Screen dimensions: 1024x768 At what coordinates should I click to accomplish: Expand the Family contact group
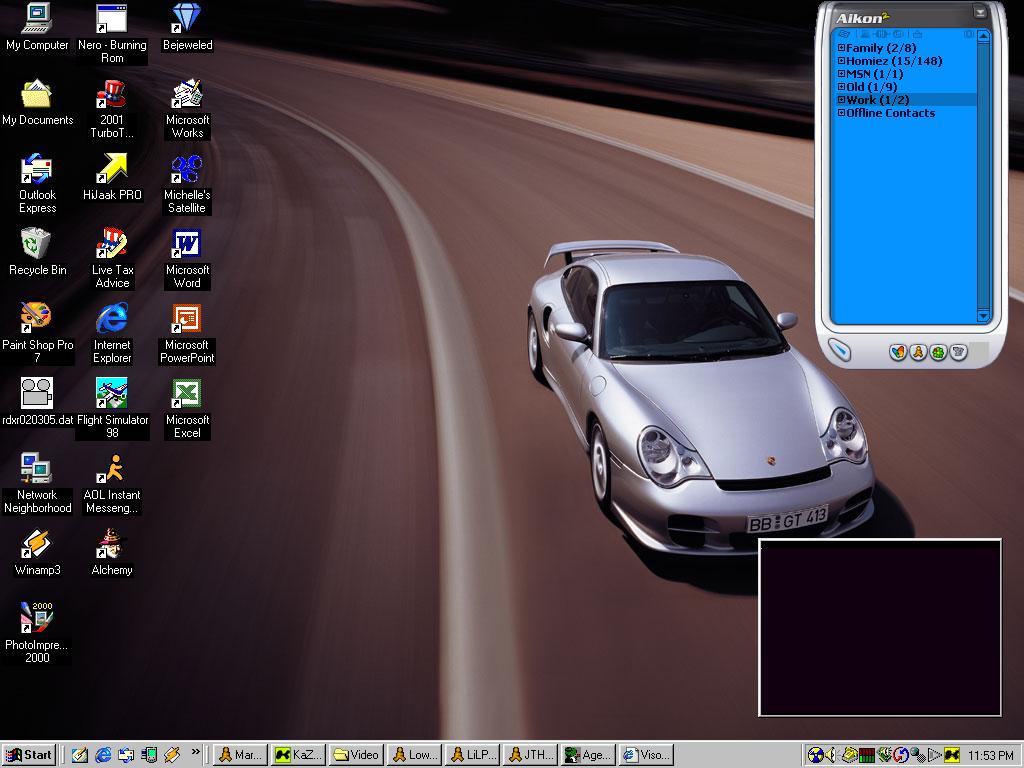click(x=842, y=48)
